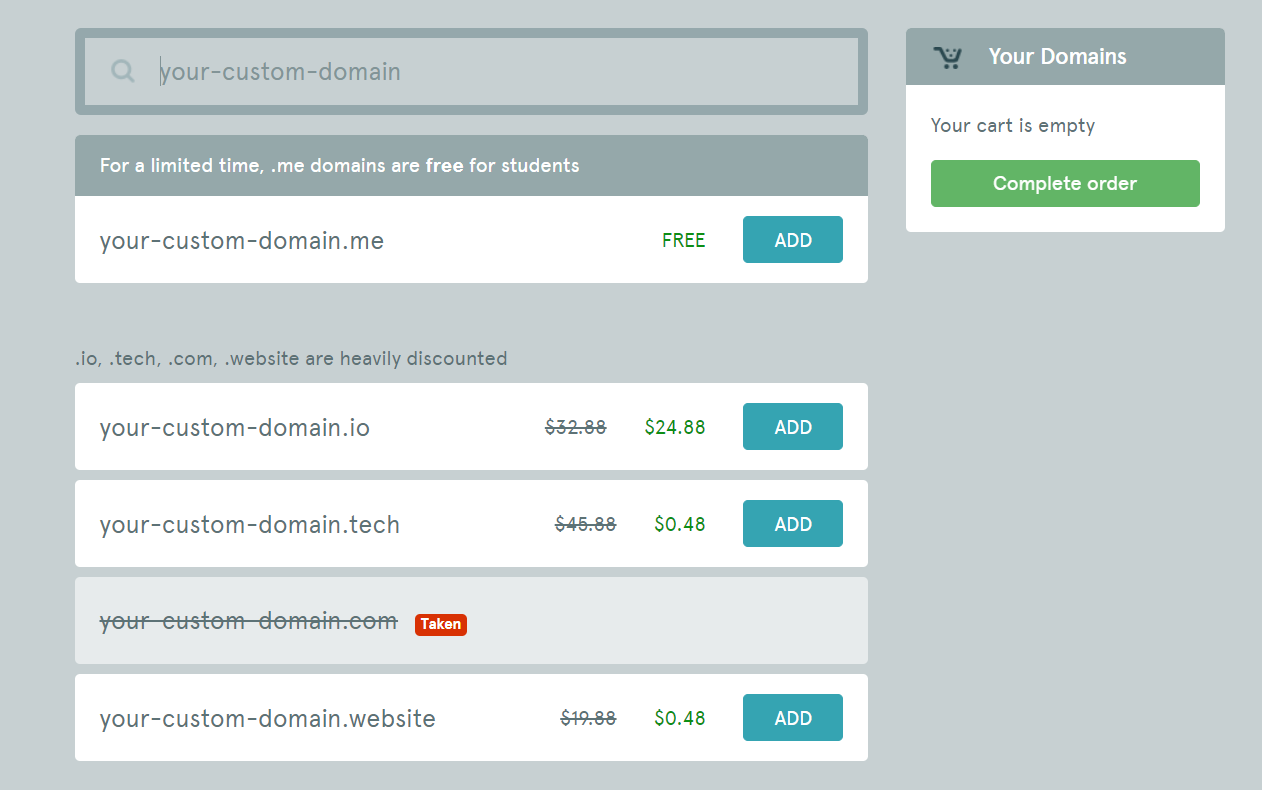Click the heavily discounted TLDs notice text
The image size is (1262, 790).
[290, 358]
